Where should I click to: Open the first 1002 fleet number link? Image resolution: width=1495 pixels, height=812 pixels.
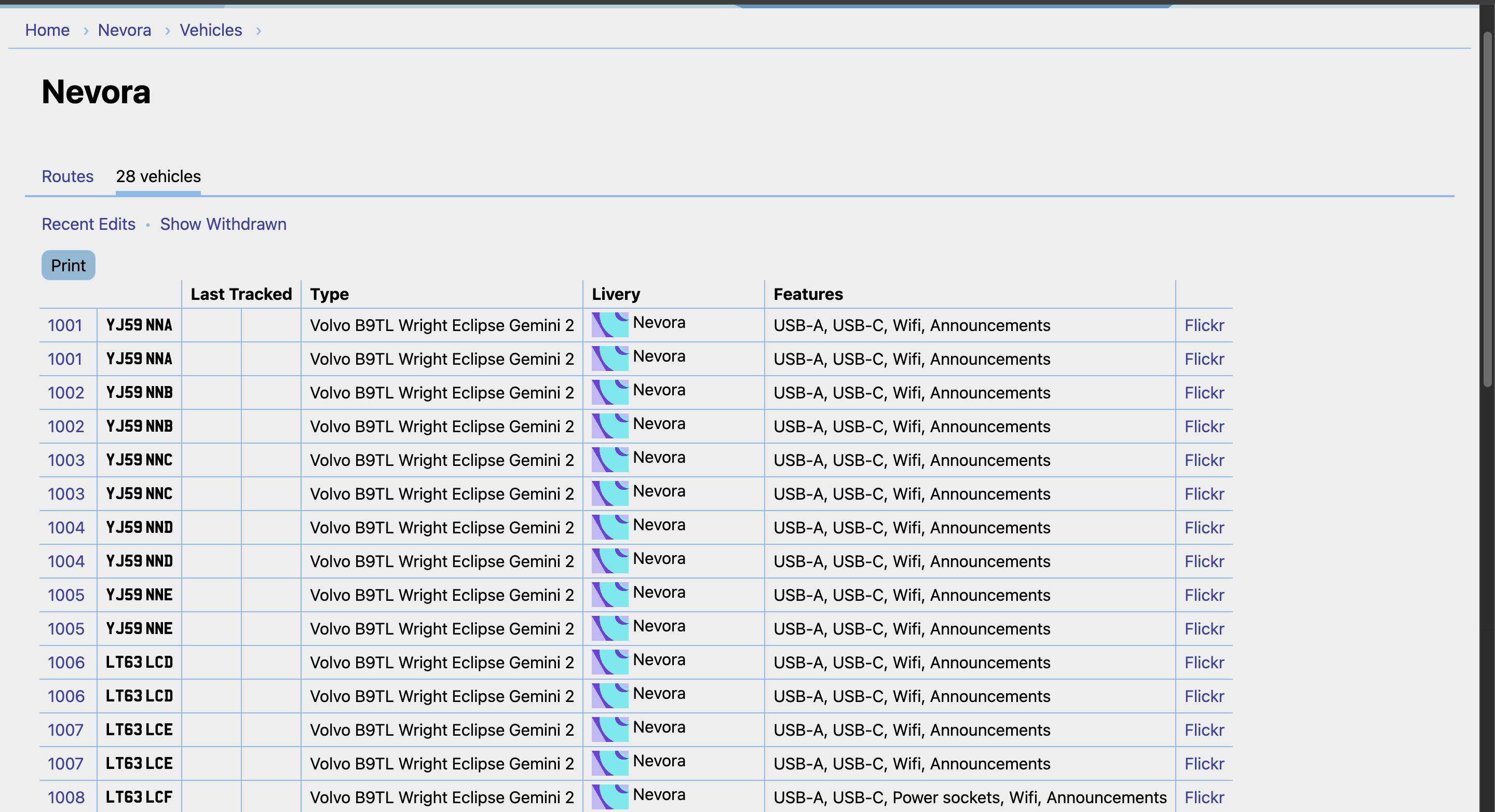[66, 393]
